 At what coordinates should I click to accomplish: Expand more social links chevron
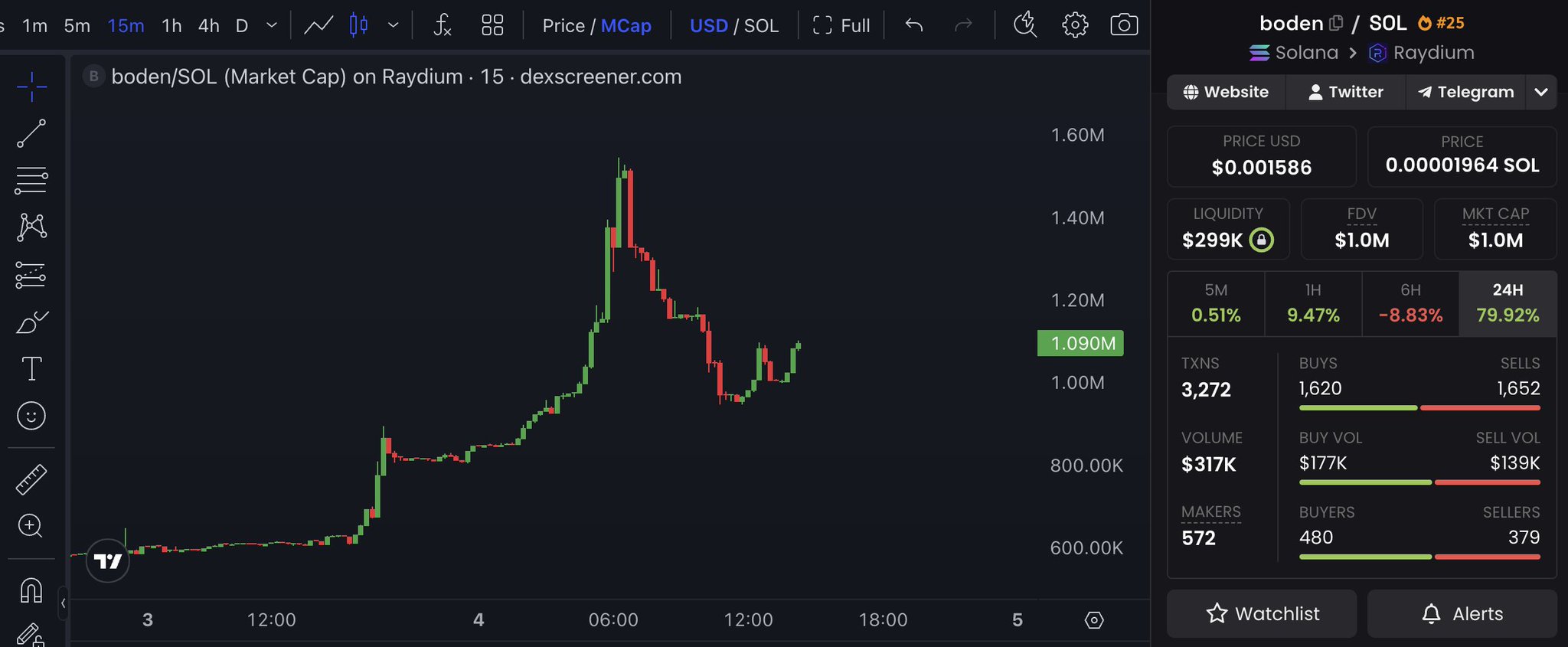tap(1541, 92)
